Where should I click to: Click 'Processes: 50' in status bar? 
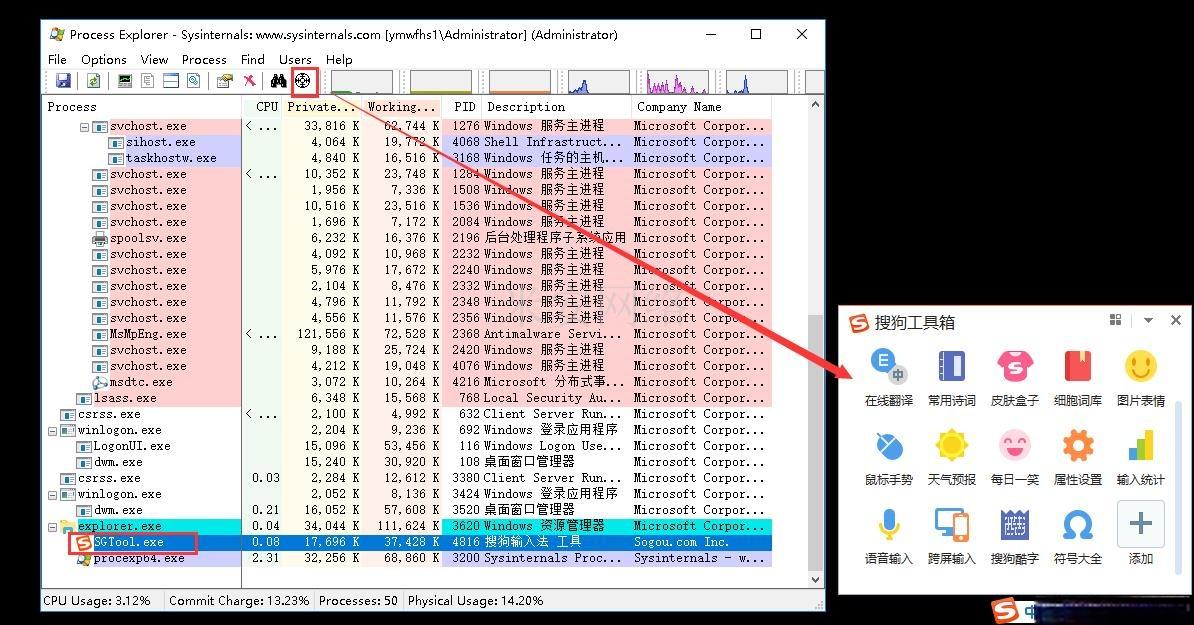358,601
